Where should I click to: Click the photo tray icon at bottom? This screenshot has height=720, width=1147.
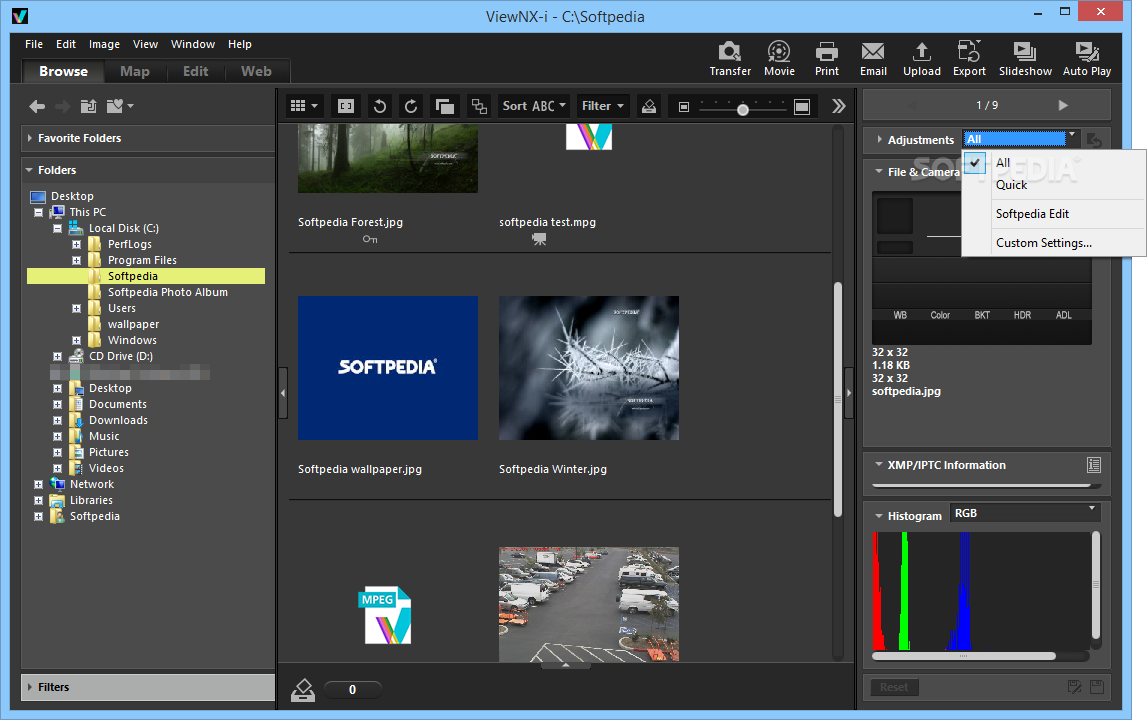(x=303, y=689)
